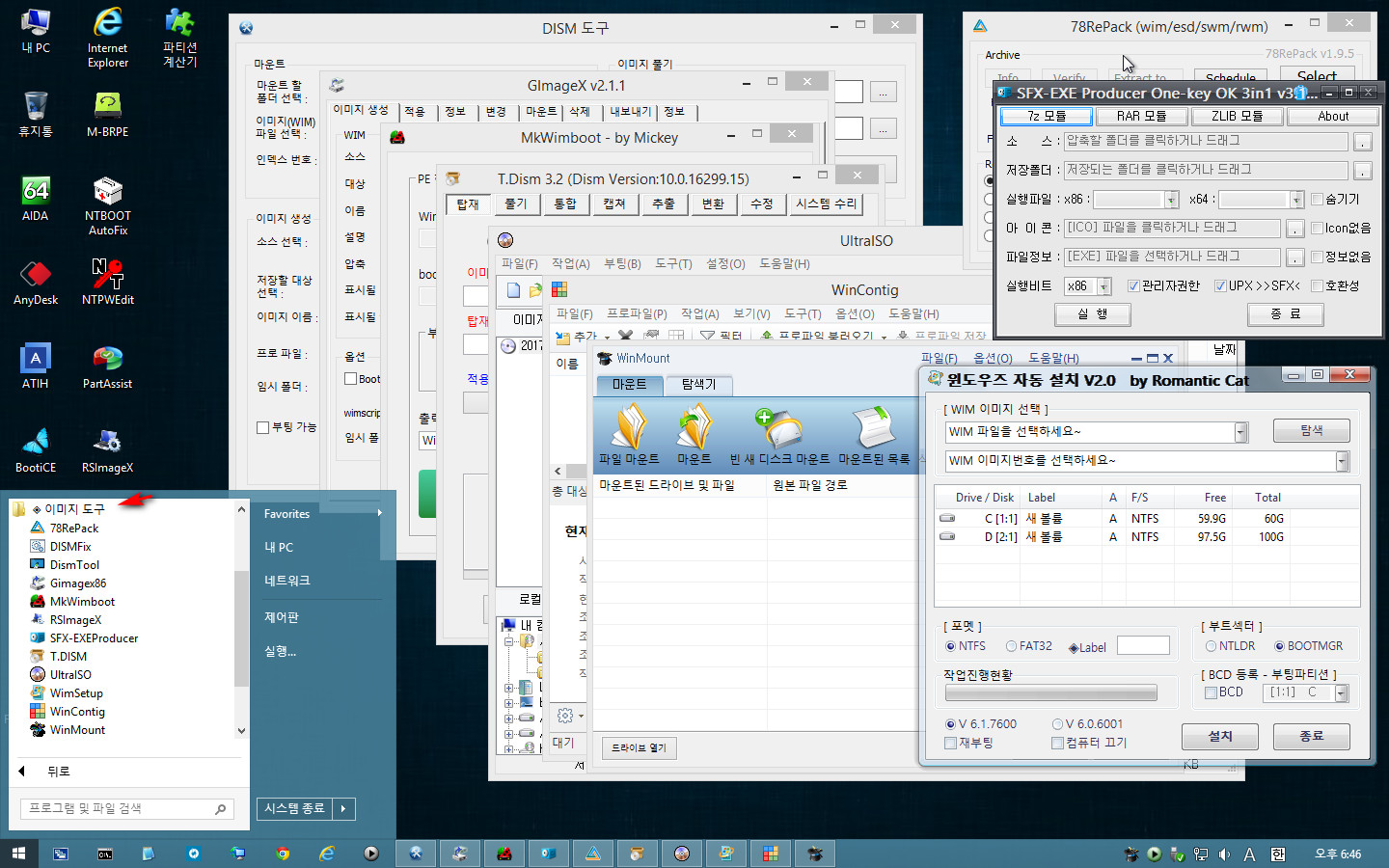
Task: Click the 프로그램 및 파일 검색 search box
Action: coord(126,808)
